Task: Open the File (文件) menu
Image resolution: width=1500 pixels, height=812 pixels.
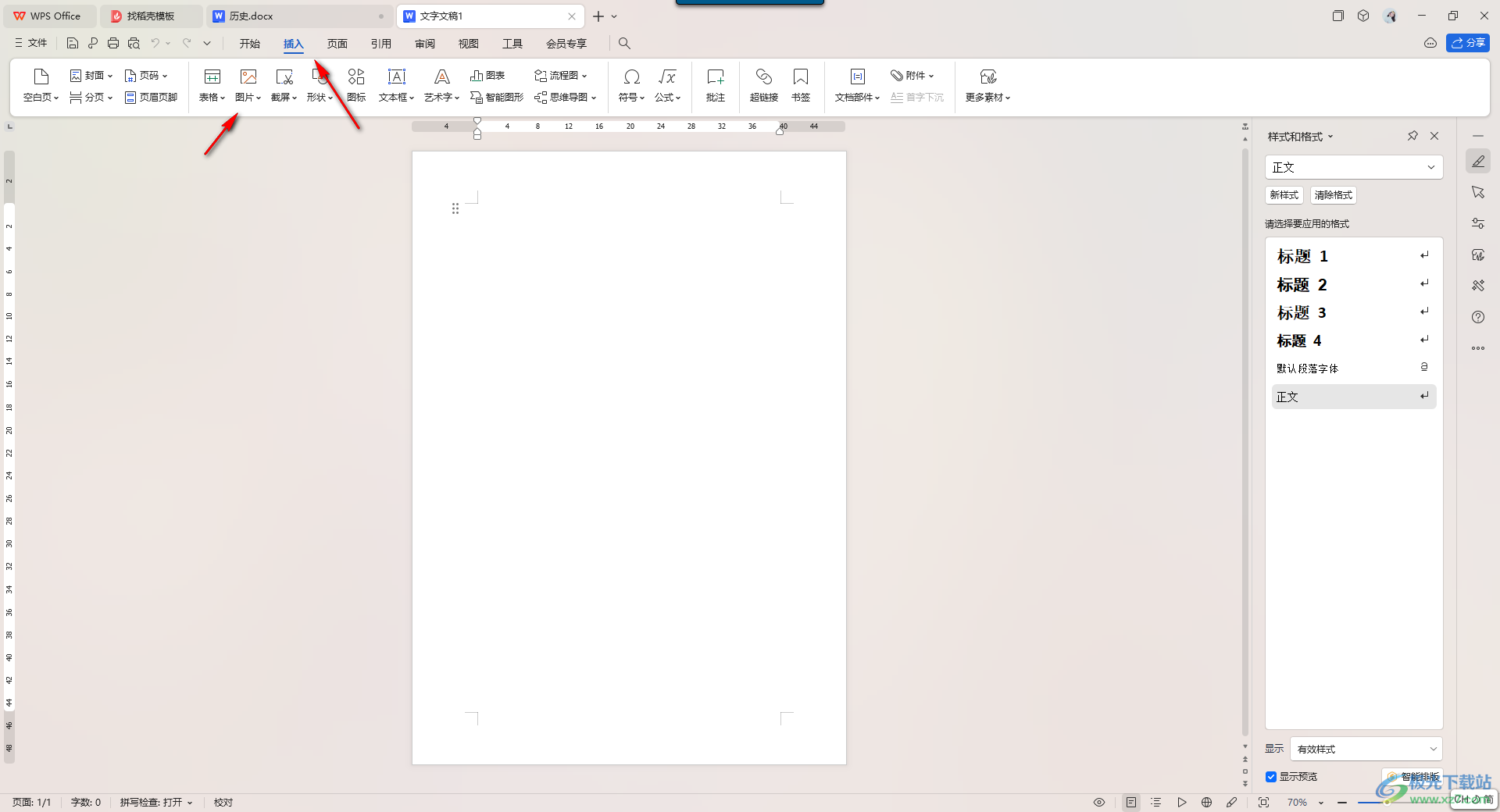Action: (31, 43)
